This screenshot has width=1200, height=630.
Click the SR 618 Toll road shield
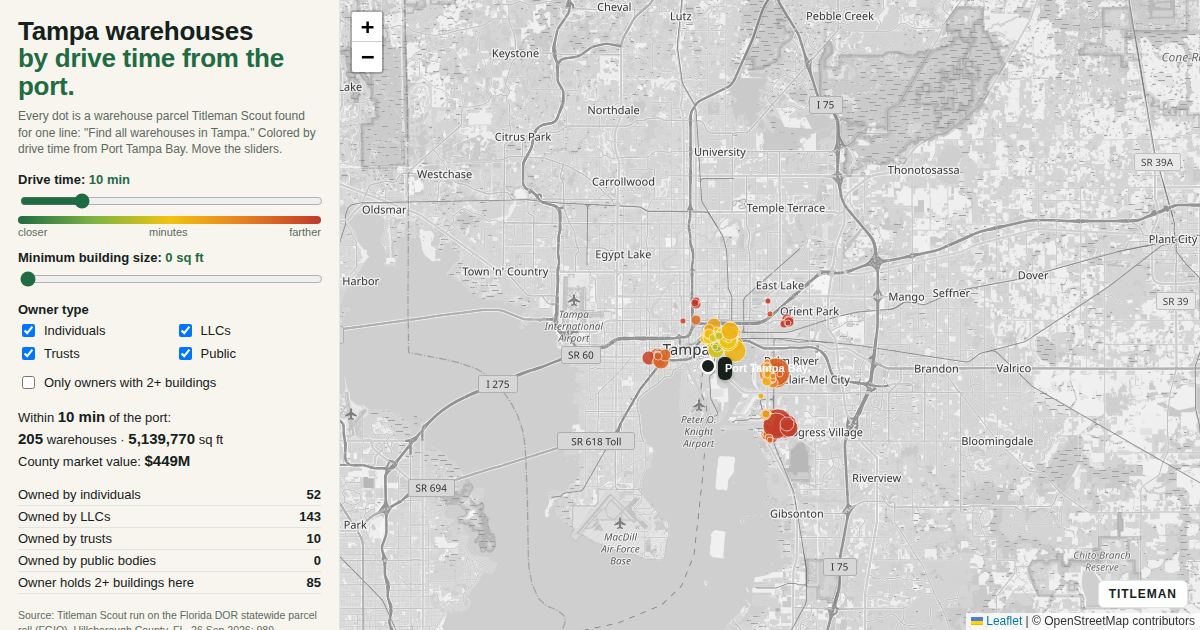[596, 441]
